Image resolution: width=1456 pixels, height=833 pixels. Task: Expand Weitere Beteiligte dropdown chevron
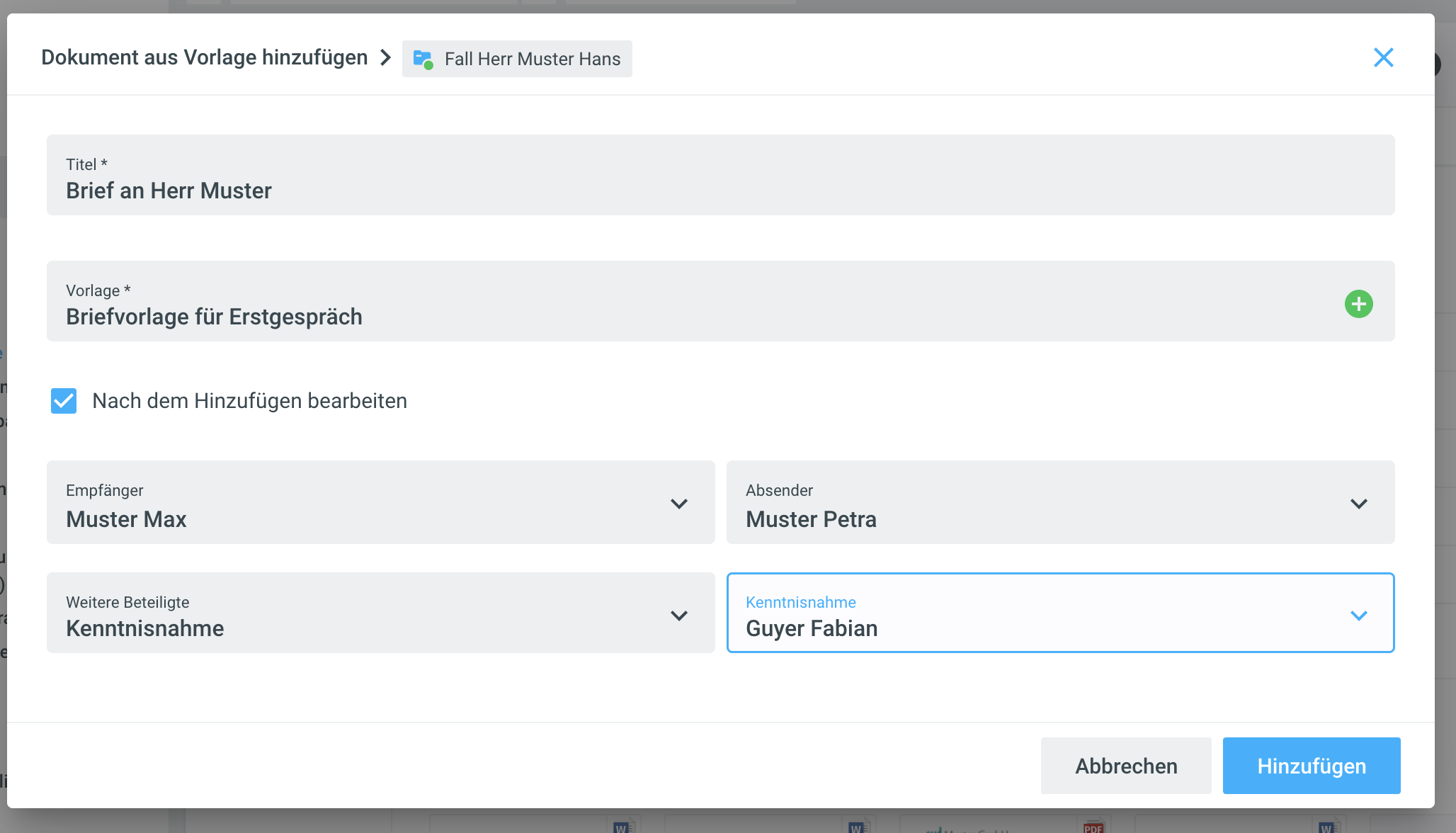(678, 616)
